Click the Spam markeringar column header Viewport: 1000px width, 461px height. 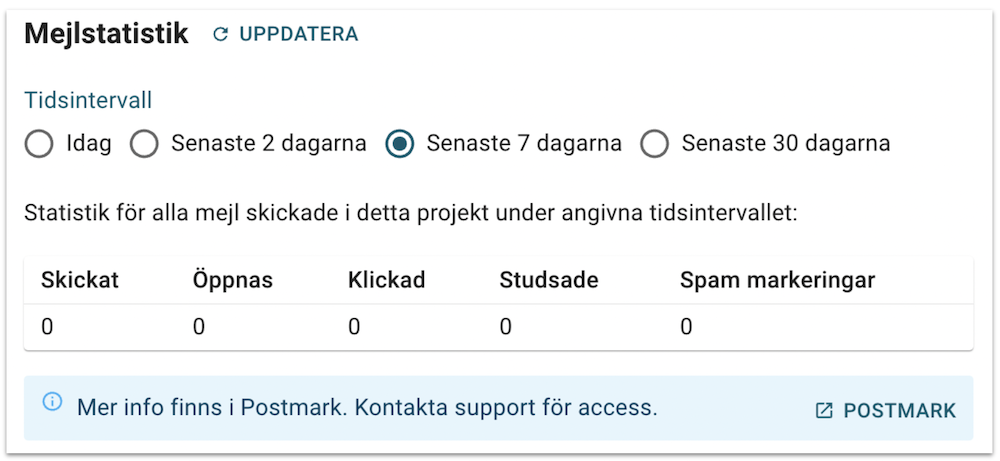777,280
